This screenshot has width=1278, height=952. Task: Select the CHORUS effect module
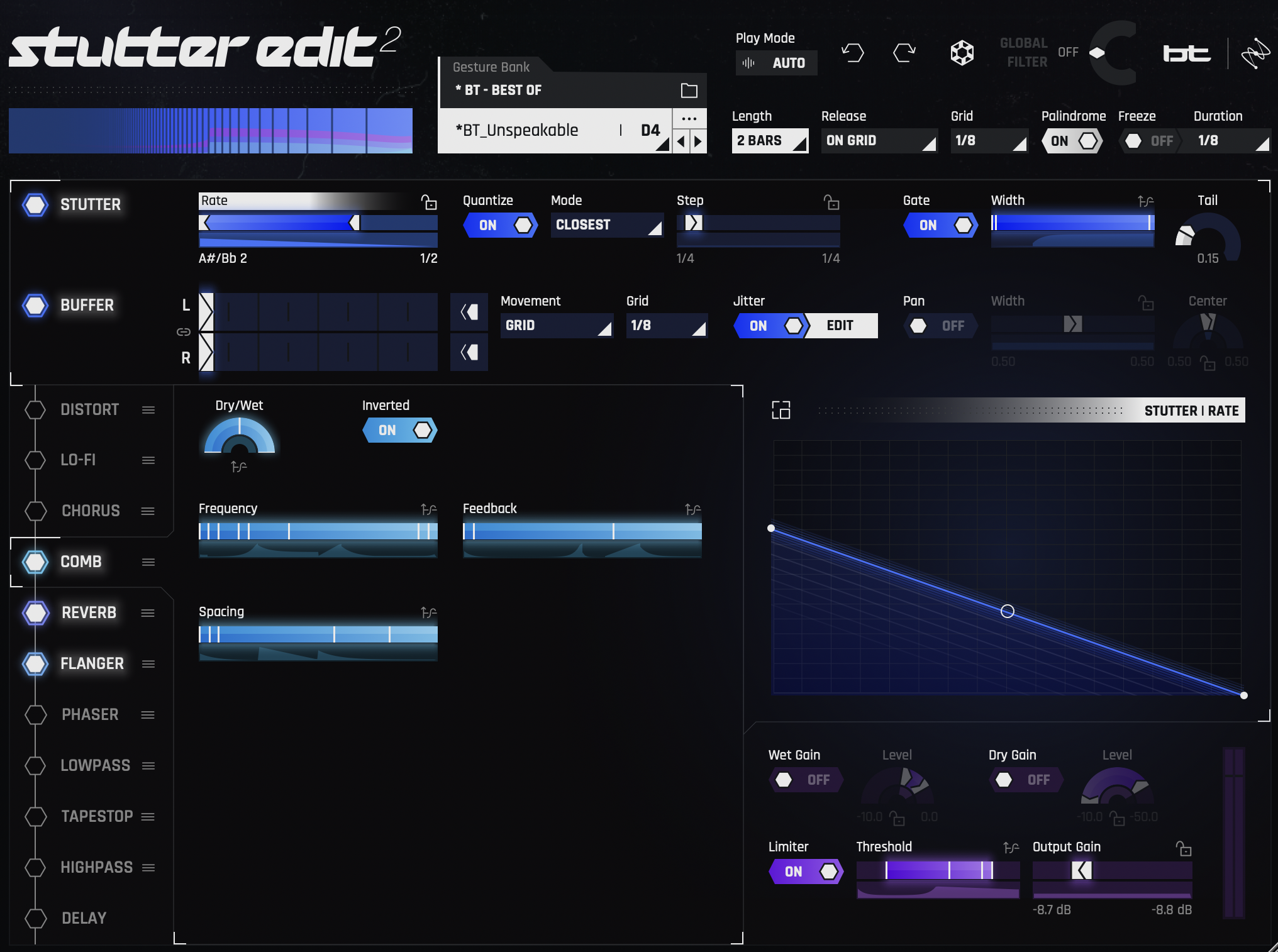[91, 511]
